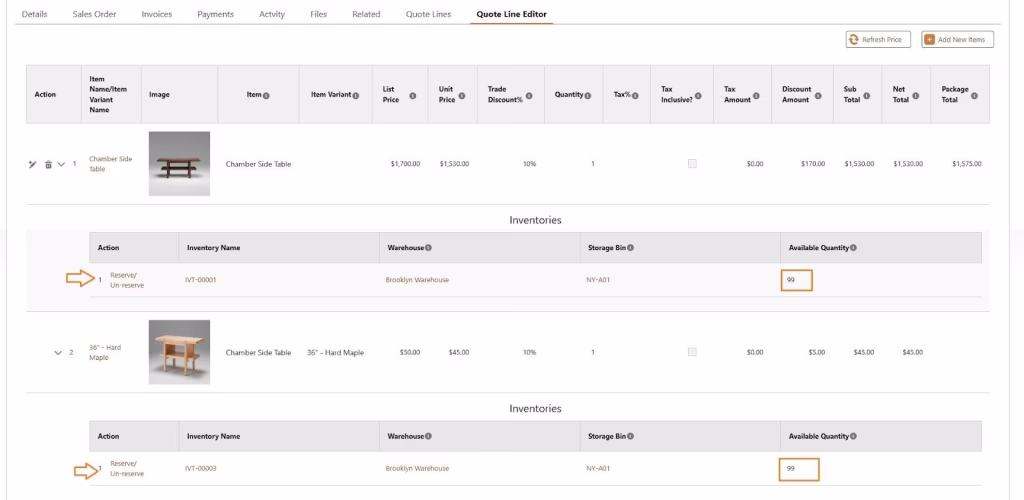
Task: Click the info icon next to Item Variant
Action: [356, 95]
